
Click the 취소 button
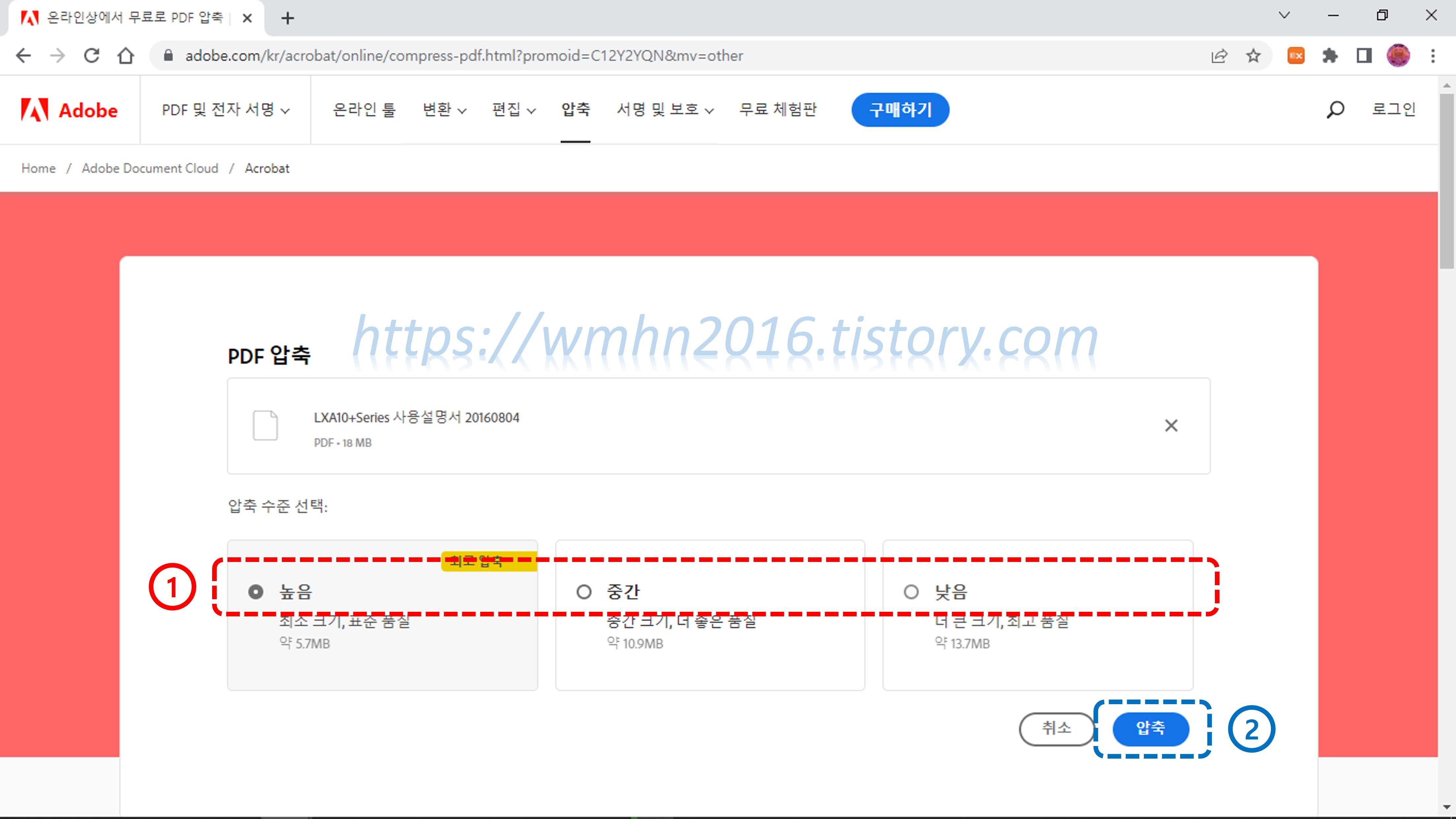(1057, 729)
